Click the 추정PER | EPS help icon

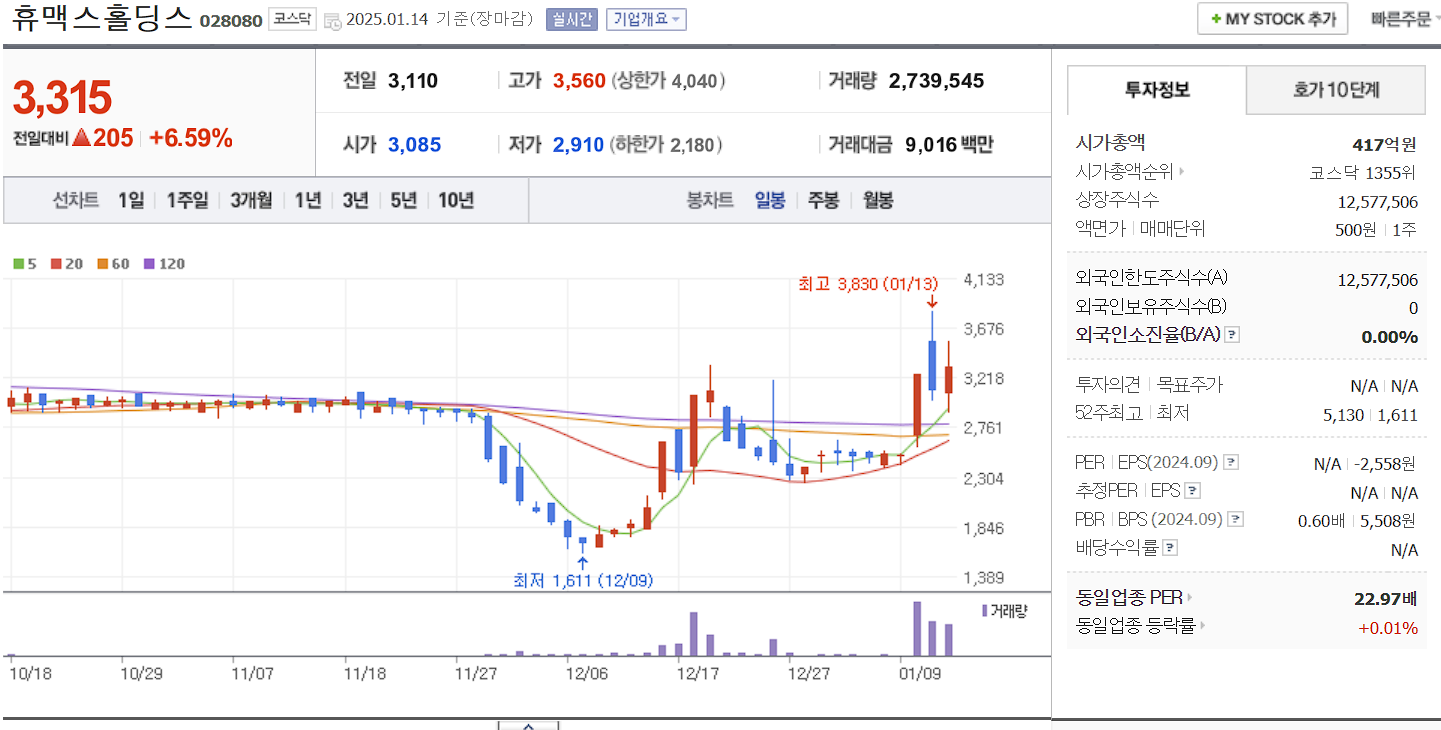[x=1191, y=492]
